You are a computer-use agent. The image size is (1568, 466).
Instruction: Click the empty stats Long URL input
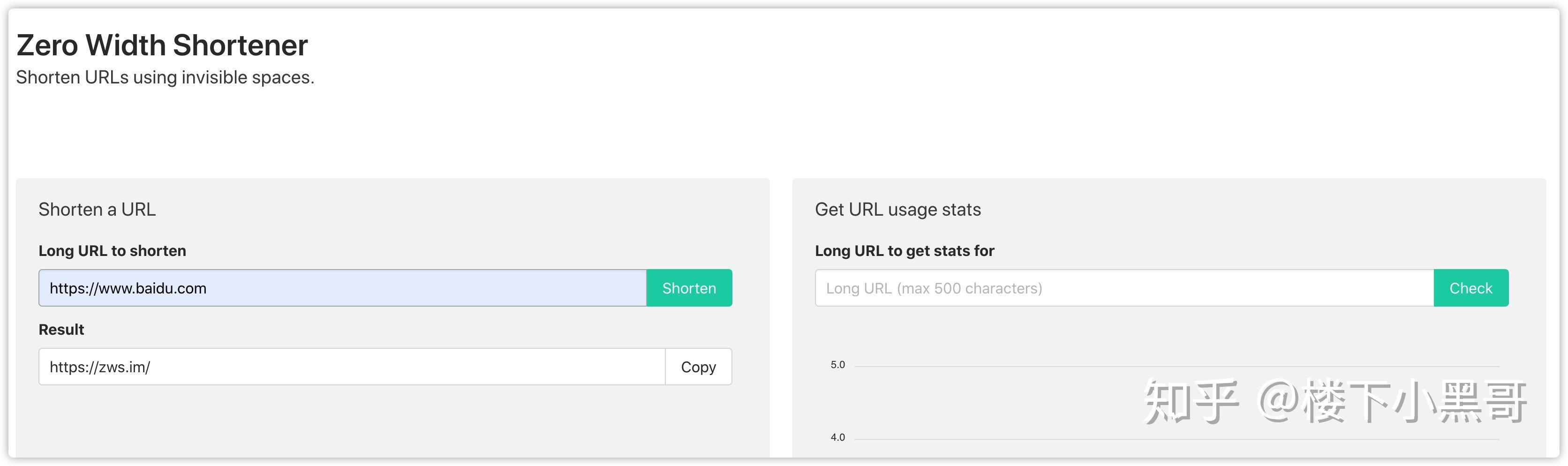point(1123,288)
